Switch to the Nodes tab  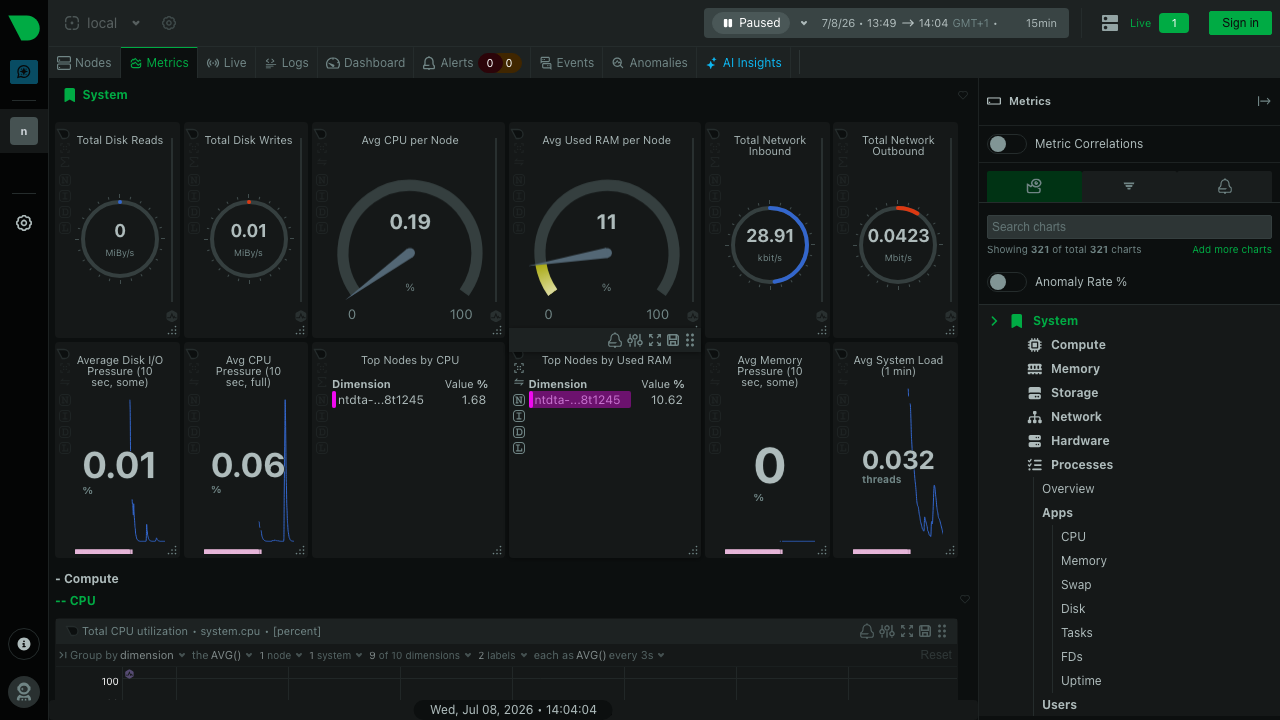point(85,62)
